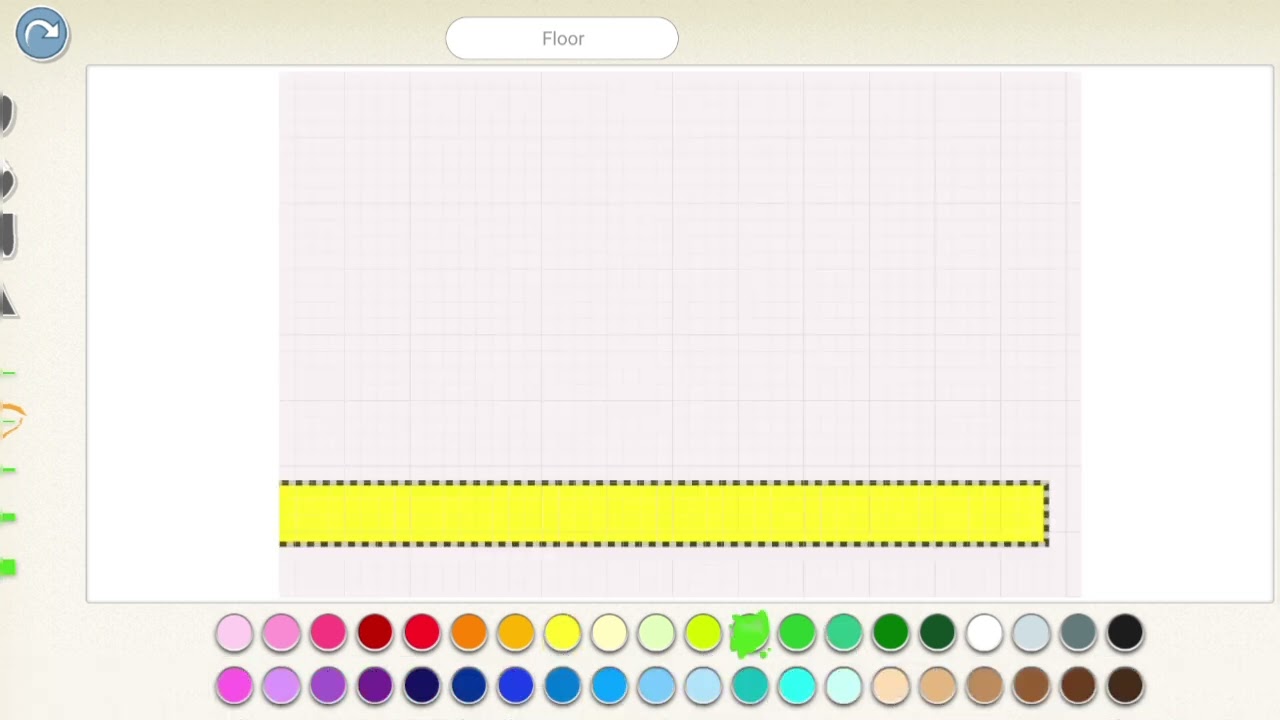Choose the magenta color swatch

coord(235,686)
